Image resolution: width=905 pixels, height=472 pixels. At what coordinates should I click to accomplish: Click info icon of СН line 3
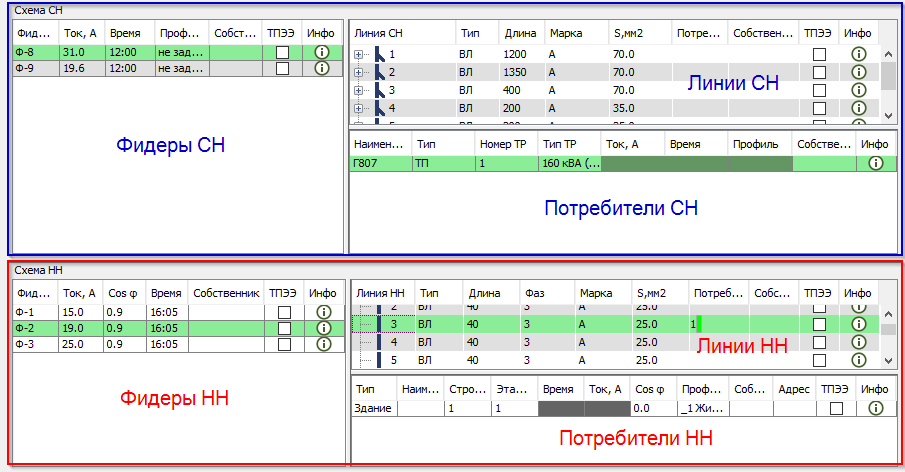pyautogui.click(x=859, y=90)
